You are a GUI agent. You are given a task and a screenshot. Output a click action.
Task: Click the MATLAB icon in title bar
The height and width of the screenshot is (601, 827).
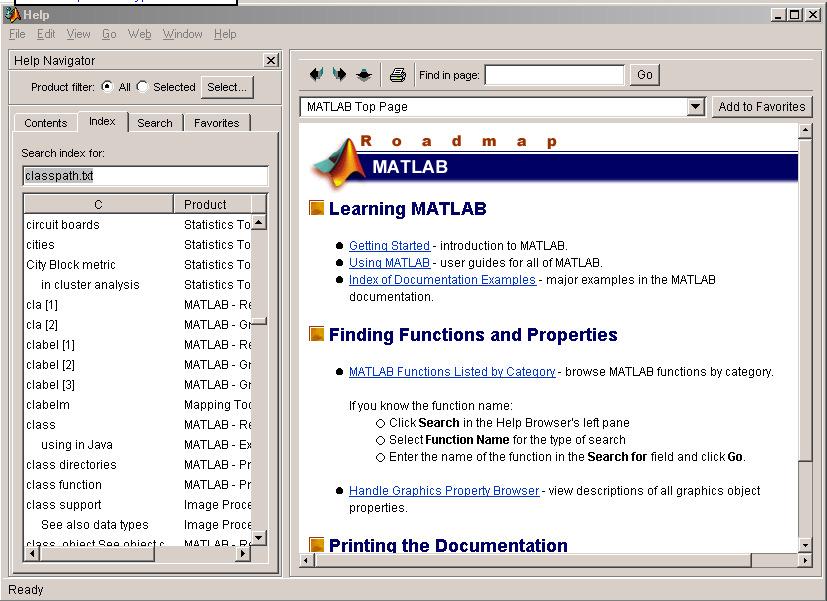(12, 15)
